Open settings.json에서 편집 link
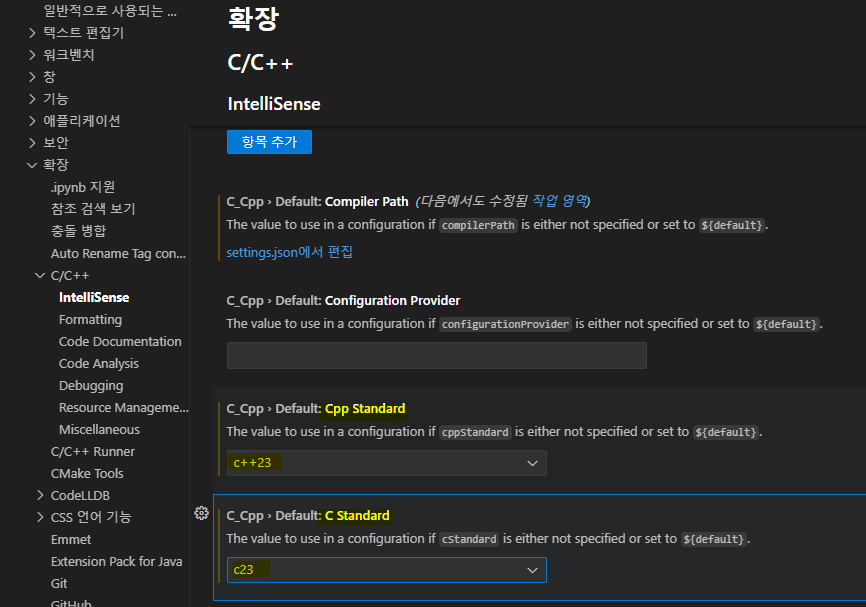 [x=289, y=252]
